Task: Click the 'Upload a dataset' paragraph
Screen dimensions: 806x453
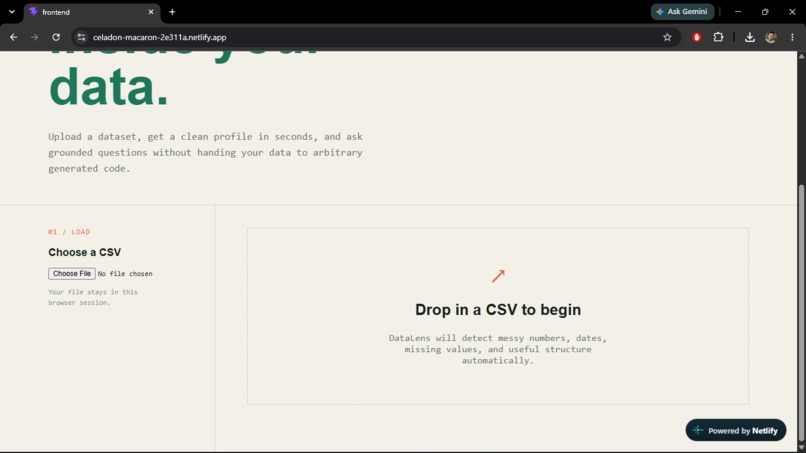Action: click(x=206, y=153)
